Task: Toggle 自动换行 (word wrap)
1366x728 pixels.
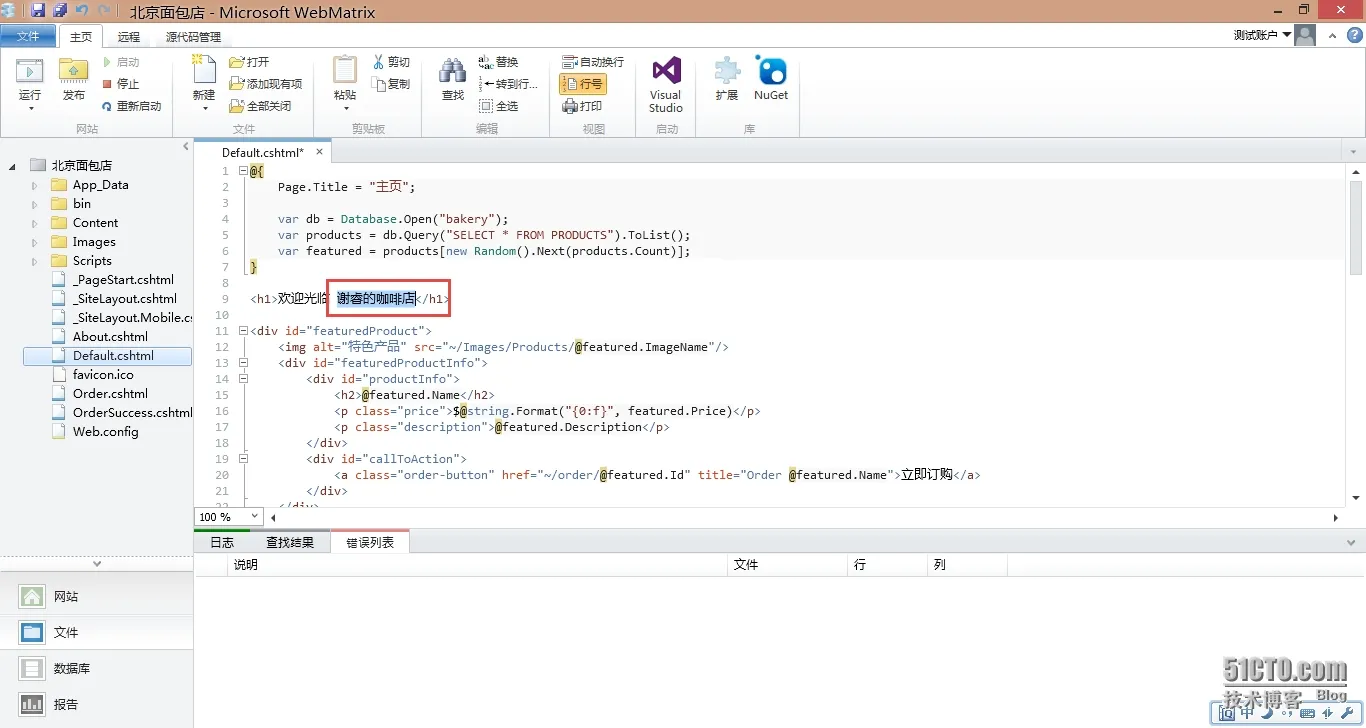Action: click(593, 62)
